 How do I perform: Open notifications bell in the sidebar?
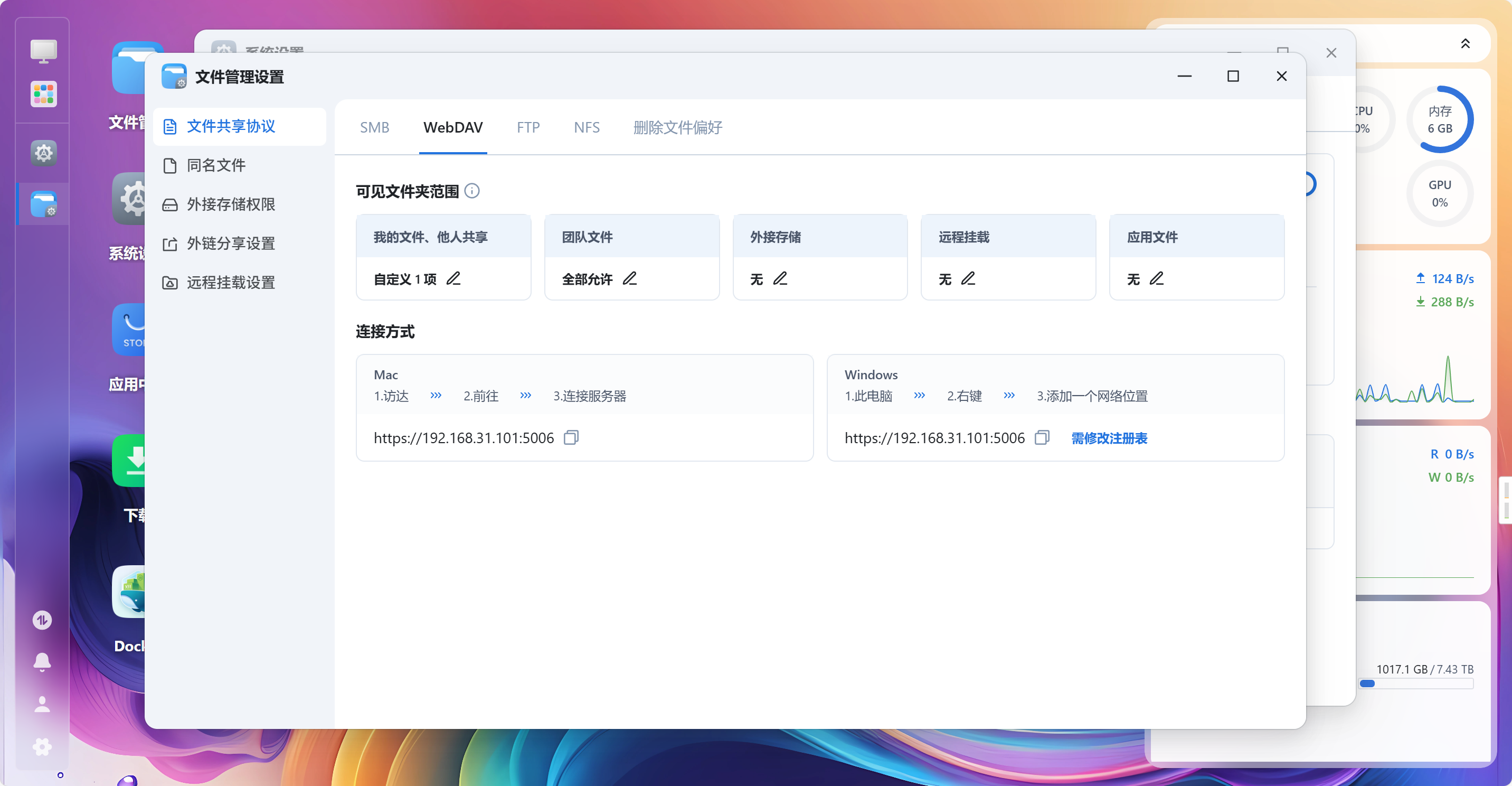click(x=42, y=661)
